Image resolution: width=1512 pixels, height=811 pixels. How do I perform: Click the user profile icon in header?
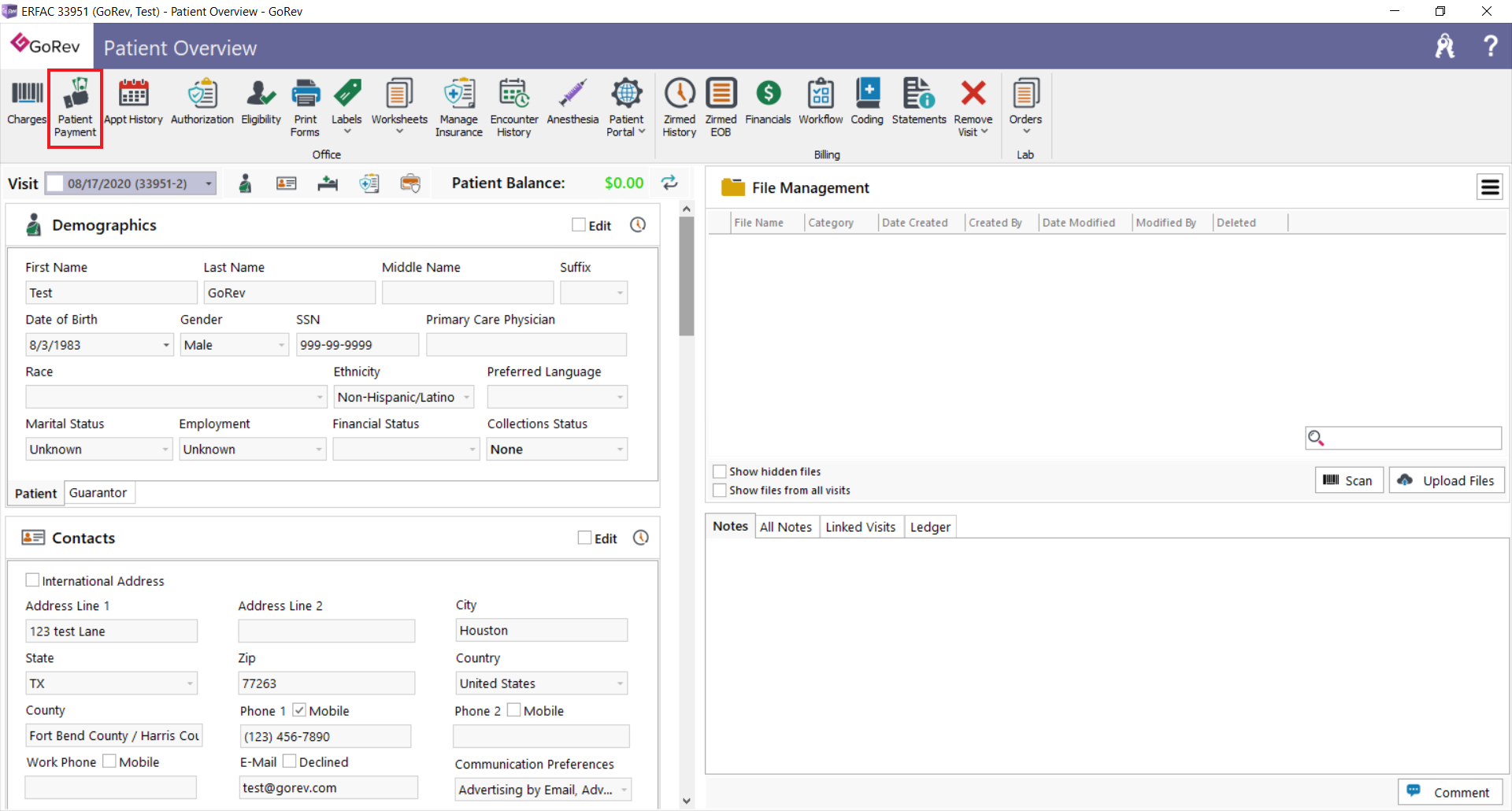pyautogui.click(x=1445, y=46)
